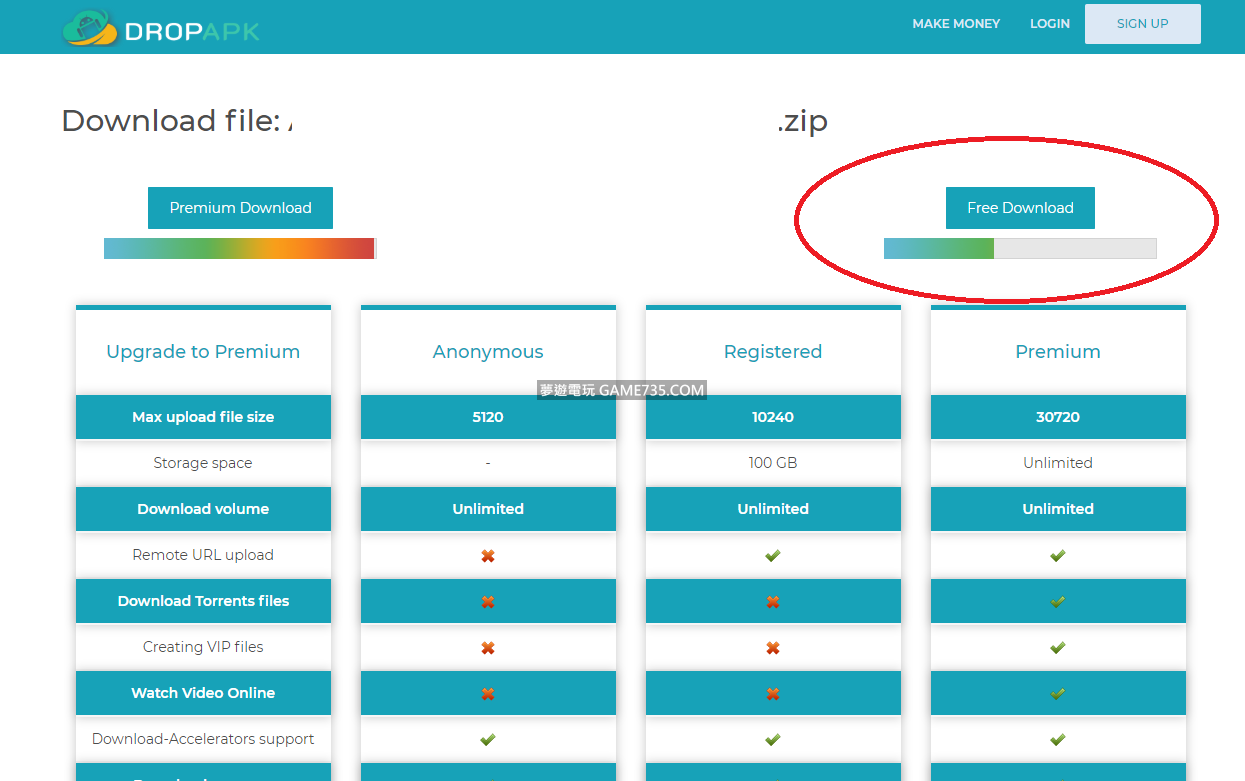Image resolution: width=1245 pixels, height=781 pixels.
Task: Click the Max upload file size row label
Action: (x=203, y=417)
